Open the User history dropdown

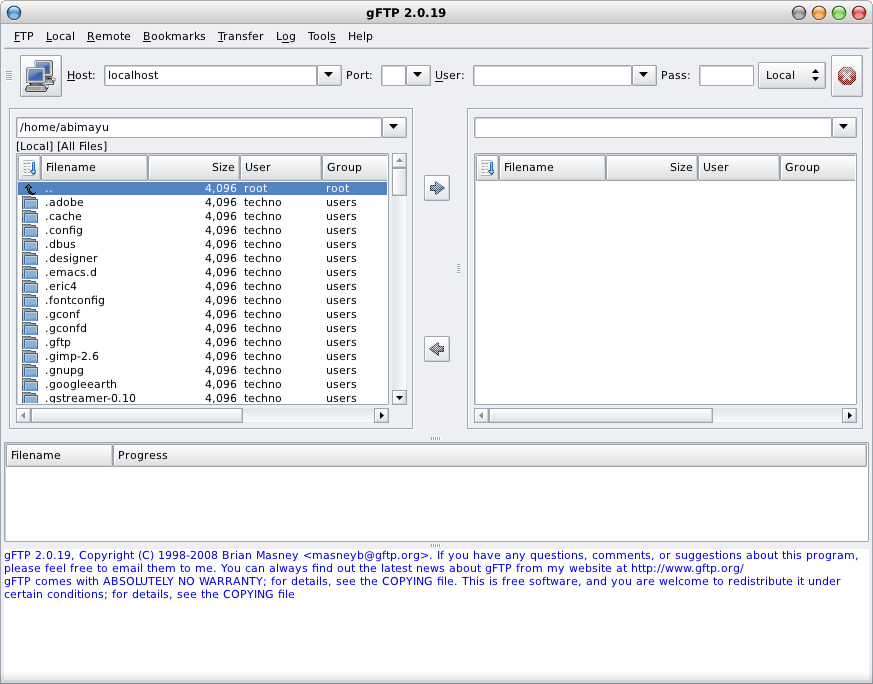[x=644, y=75]
